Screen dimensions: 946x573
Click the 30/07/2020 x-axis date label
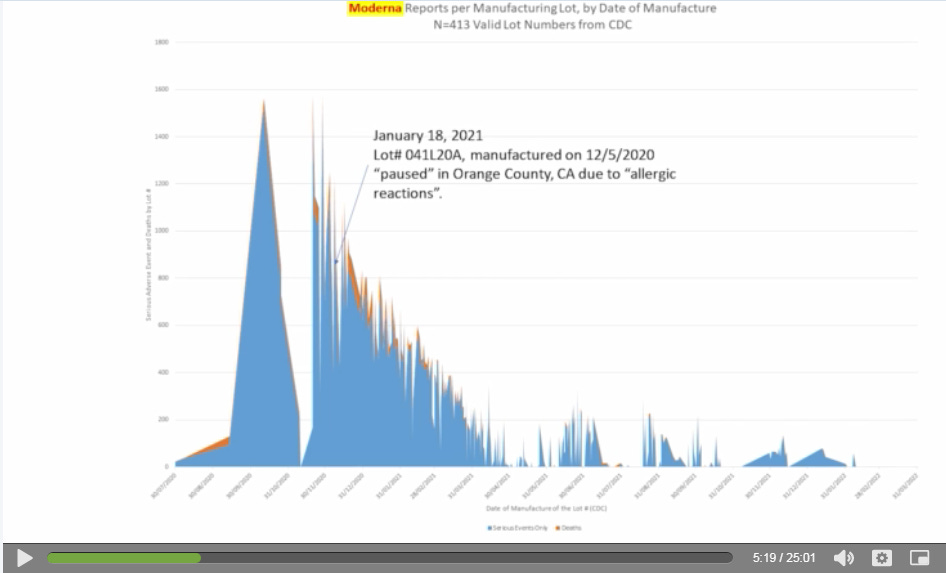tap(163, 486)
